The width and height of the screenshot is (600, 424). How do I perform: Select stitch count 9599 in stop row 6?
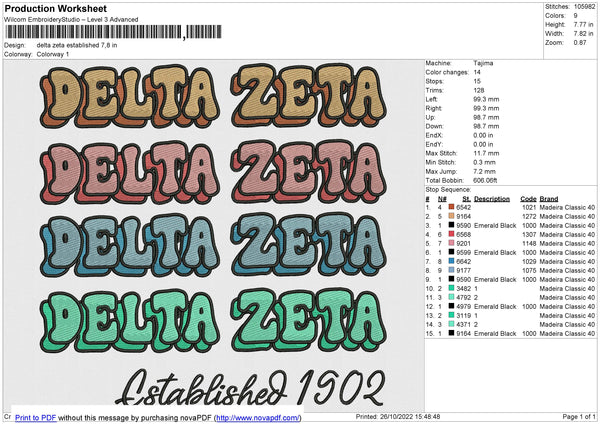[x=463, y=252]
